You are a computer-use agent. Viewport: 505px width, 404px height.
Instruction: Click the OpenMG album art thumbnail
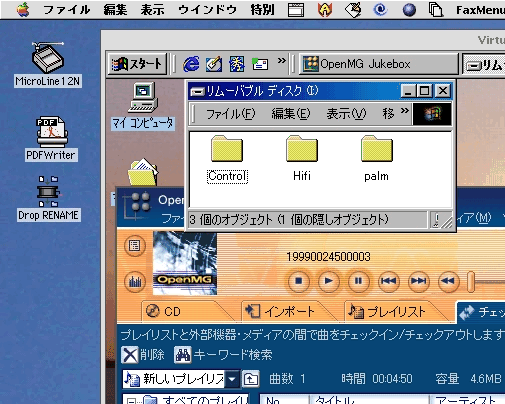tap(185, 263)
